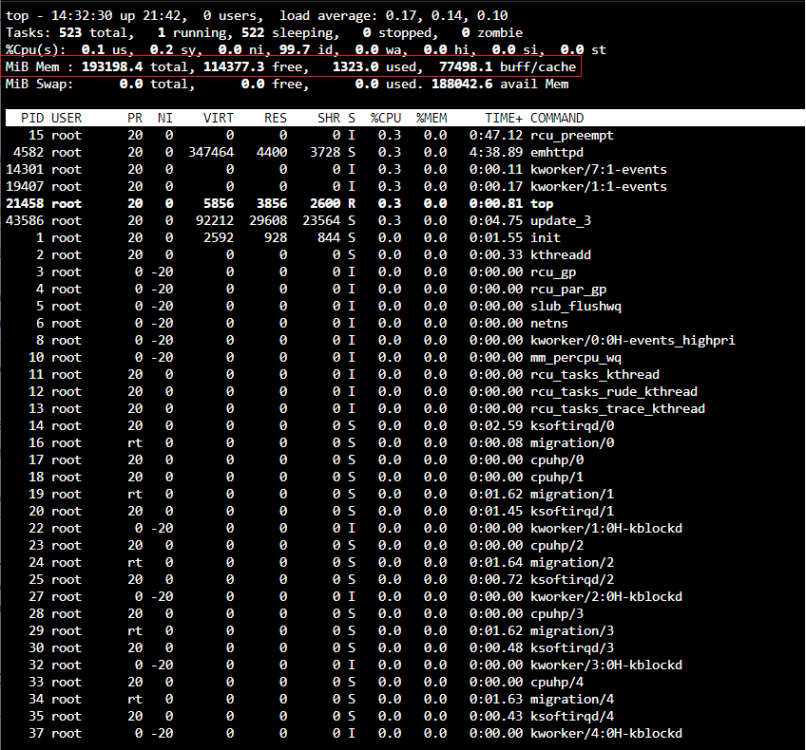Click the cpuhp/1 command
The image size is (806, 750).
point(557,477)
